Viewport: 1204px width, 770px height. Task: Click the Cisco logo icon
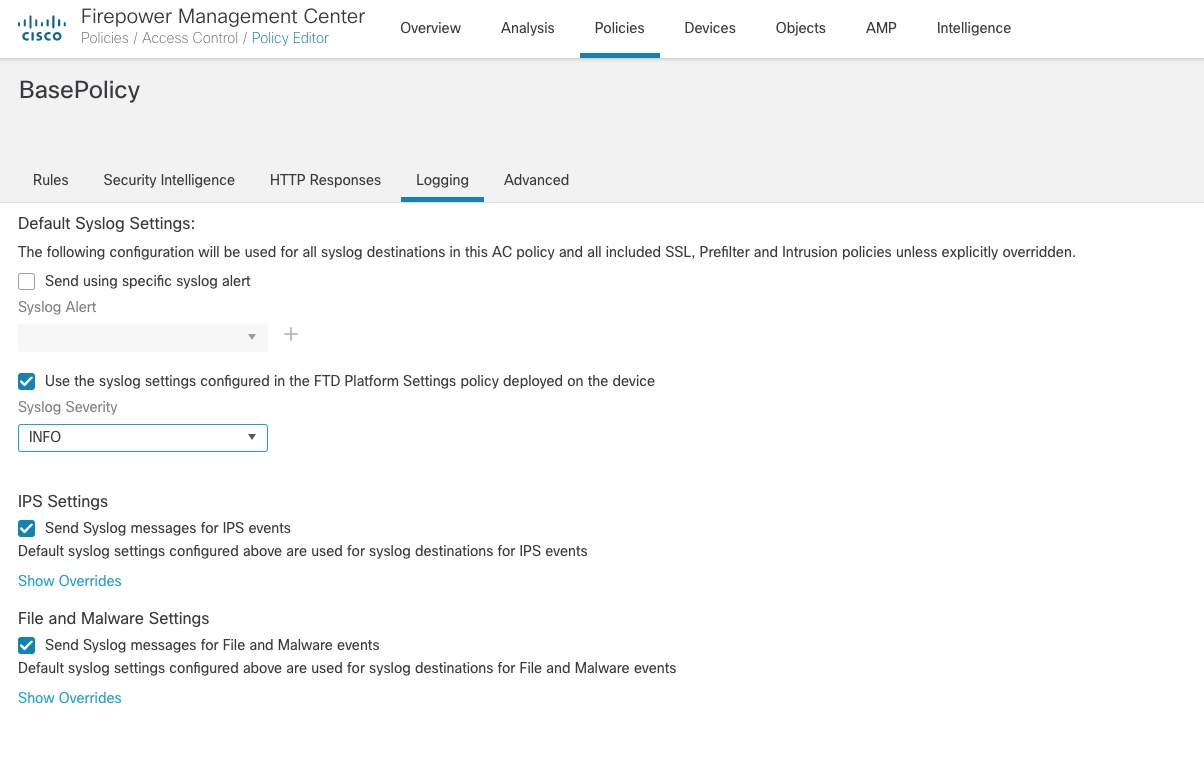coord(41,27)
